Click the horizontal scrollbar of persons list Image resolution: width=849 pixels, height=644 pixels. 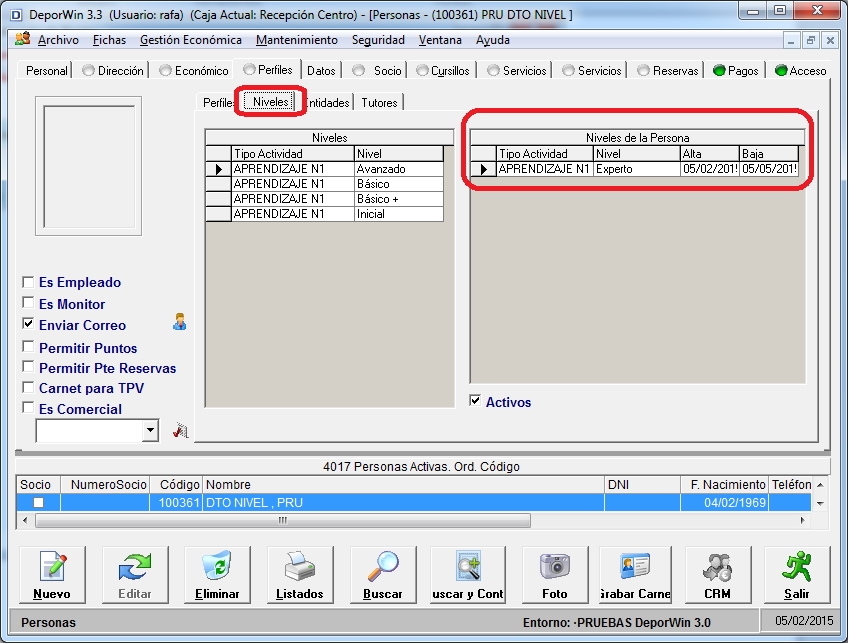pyautogui.click(x=283, y=521)
